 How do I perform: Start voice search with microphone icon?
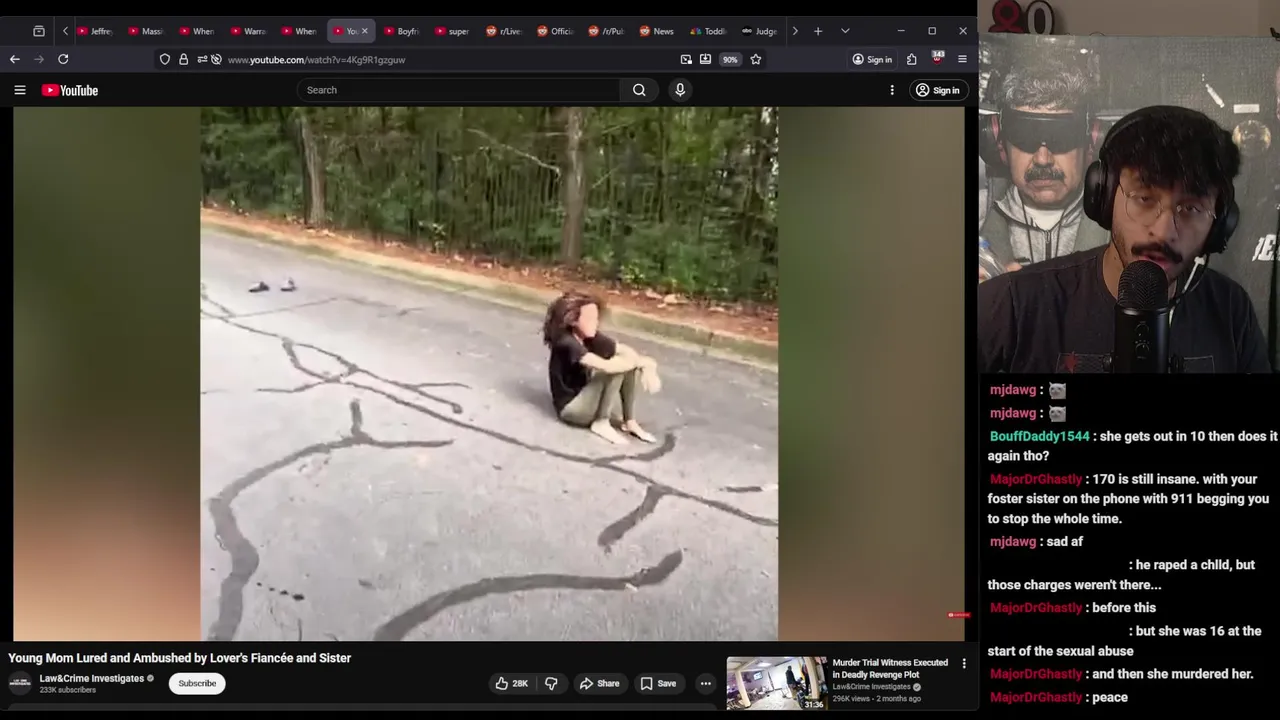(x=680, y=90)
